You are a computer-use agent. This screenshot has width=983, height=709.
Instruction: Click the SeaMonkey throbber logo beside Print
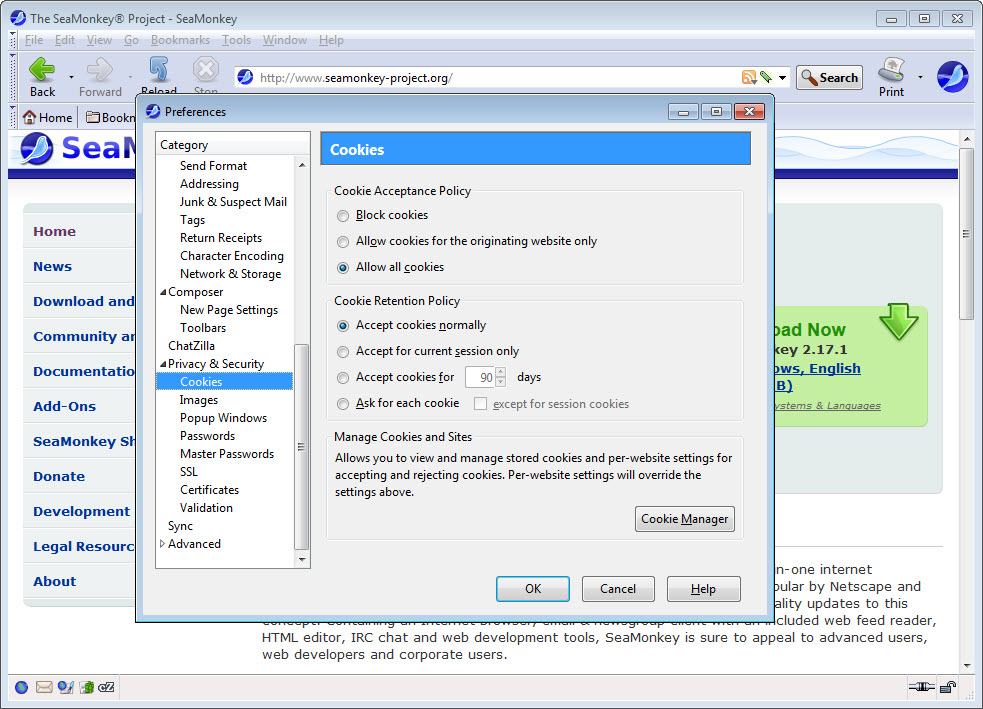(x=952, y=77)
